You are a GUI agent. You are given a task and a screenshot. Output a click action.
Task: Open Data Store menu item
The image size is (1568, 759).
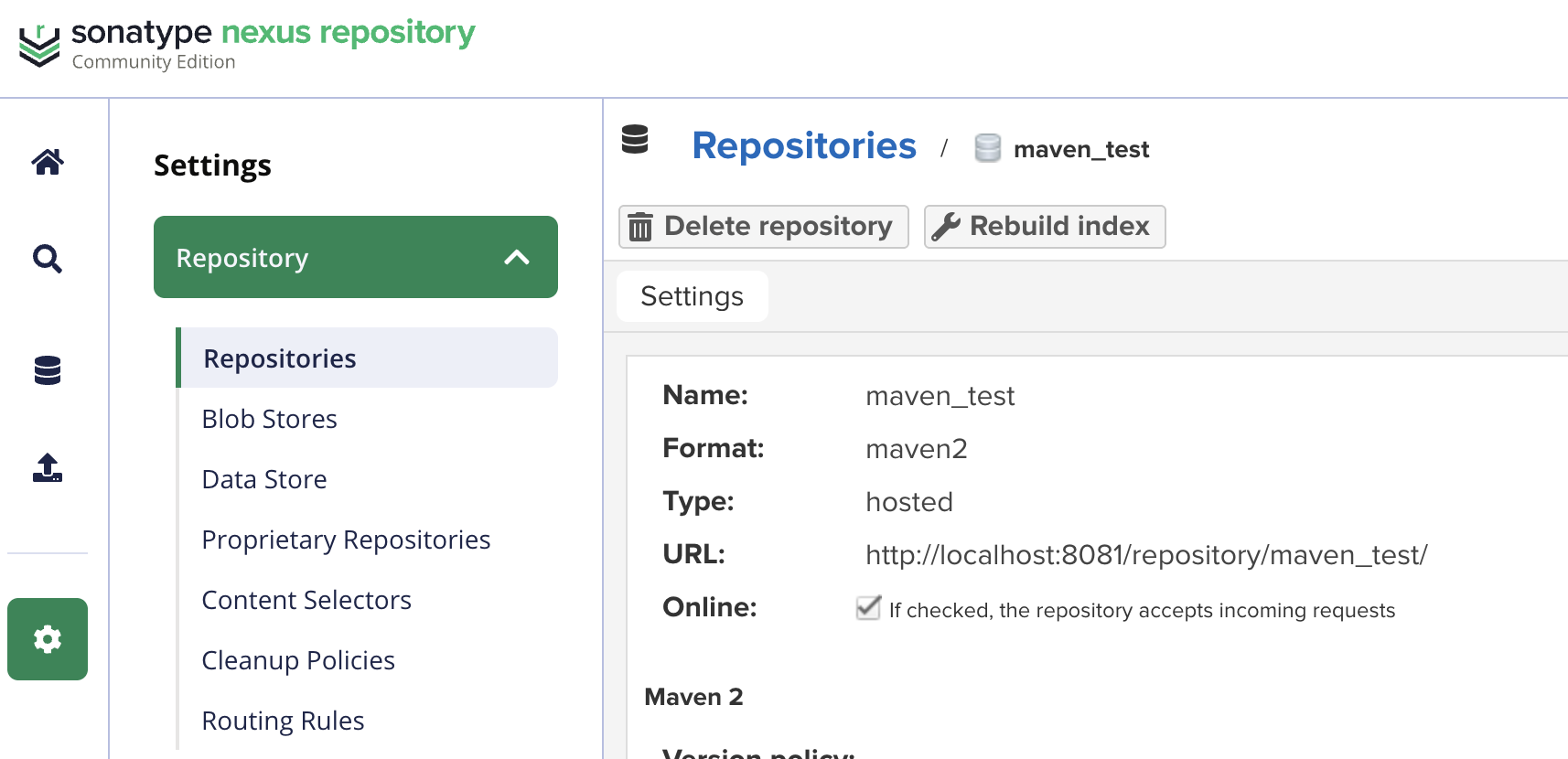(264, 479)
